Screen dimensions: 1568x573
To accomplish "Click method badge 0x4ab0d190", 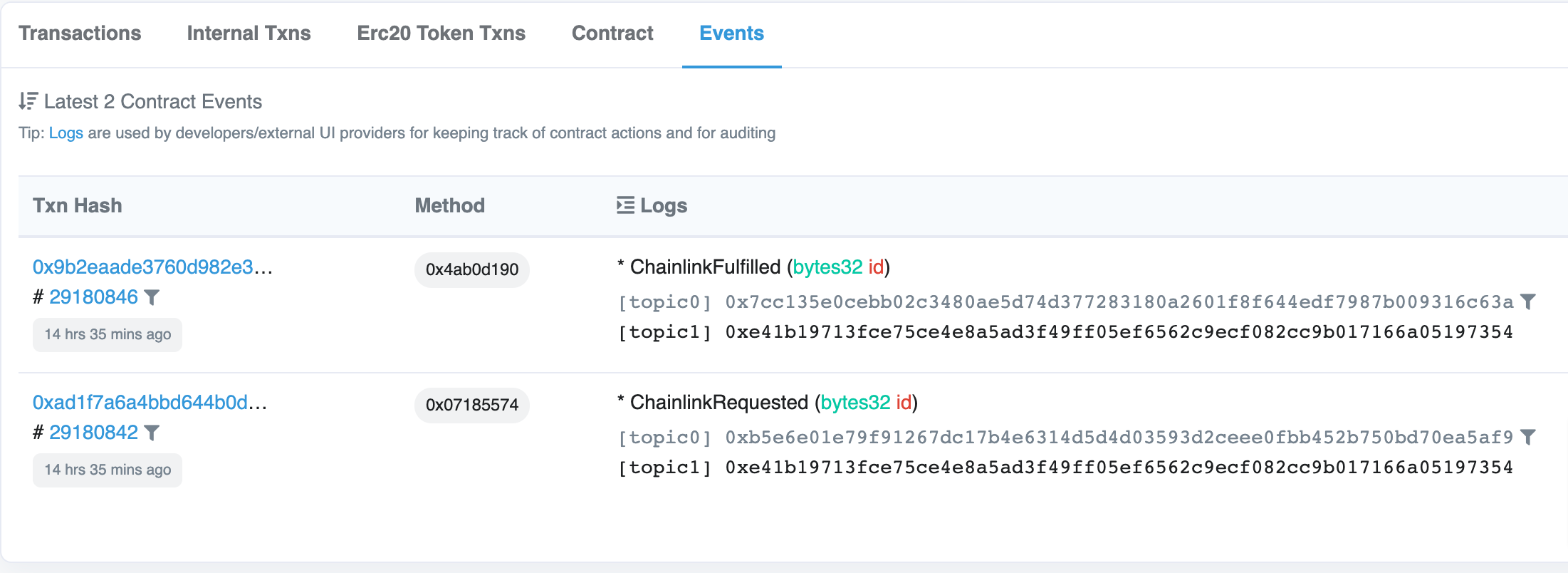I will click(471, 269).
